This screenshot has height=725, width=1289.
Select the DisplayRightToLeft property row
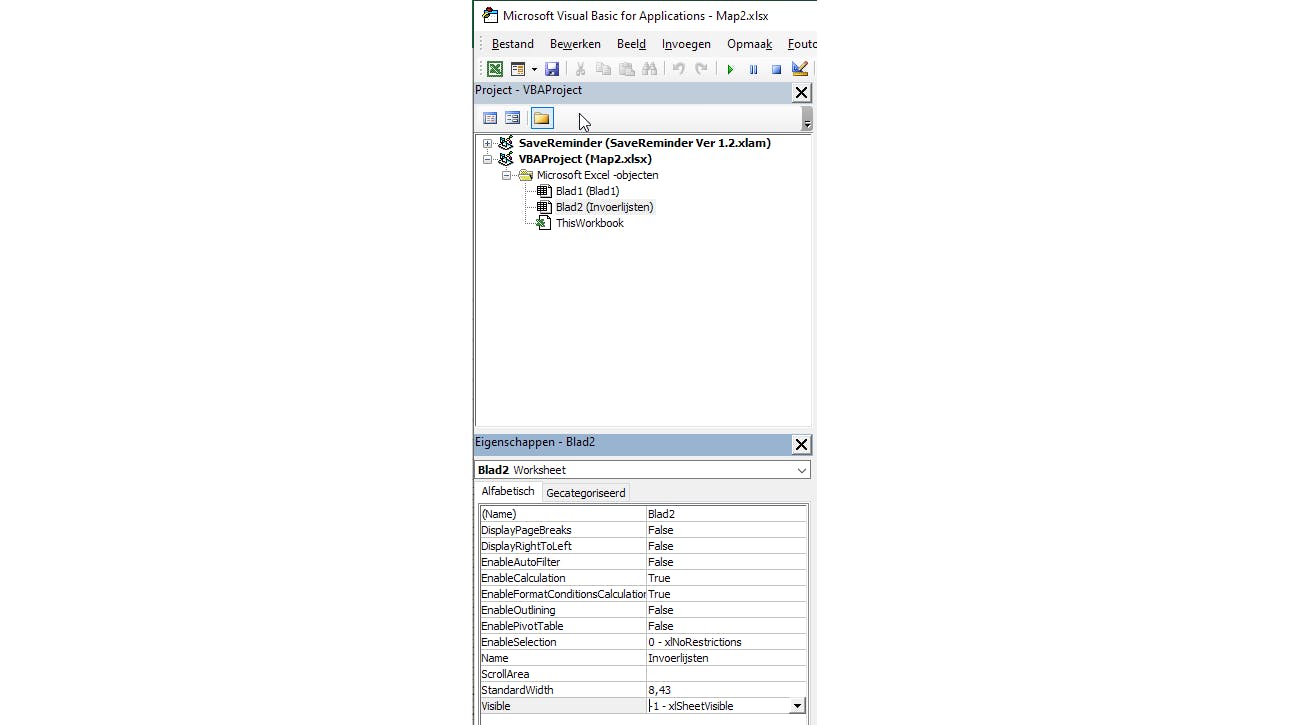(x=643, y=546)
